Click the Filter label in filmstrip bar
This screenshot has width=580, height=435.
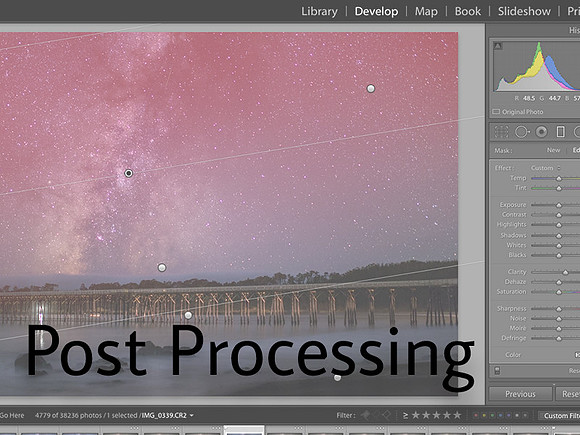click(346, 415)
